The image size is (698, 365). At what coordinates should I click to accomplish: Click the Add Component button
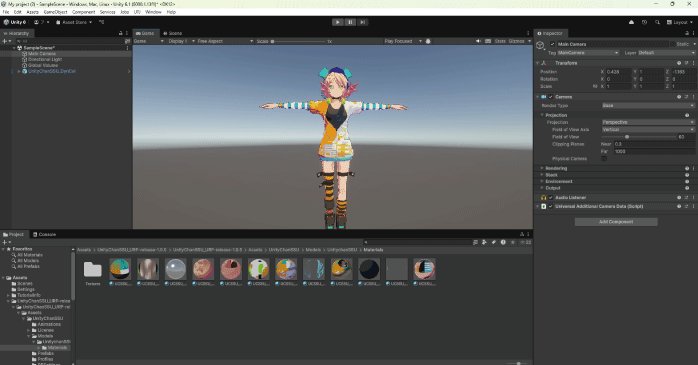pos(616,222)
